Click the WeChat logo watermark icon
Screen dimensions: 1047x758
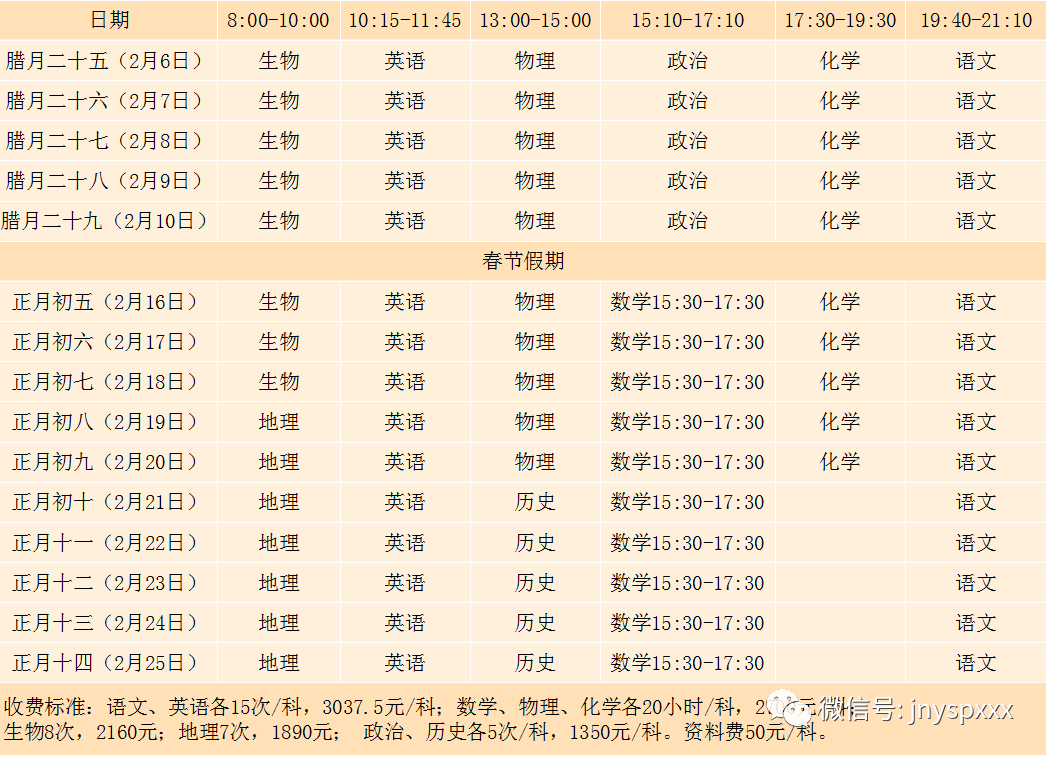796,709
